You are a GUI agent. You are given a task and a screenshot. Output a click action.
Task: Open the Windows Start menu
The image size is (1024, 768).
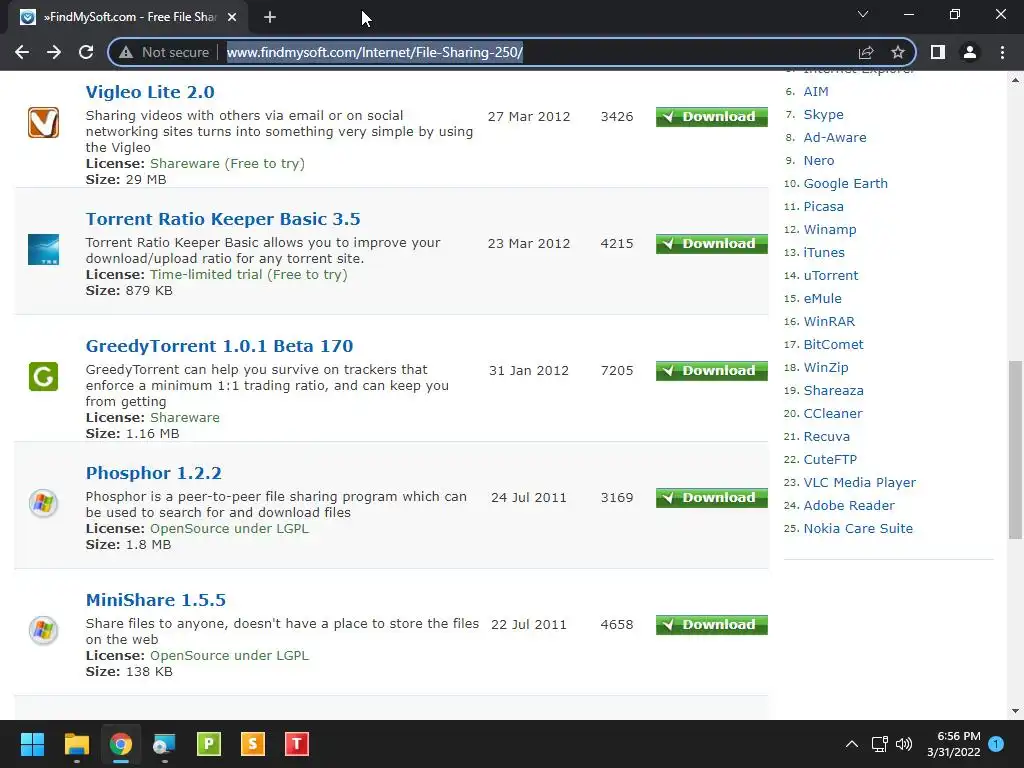(32, 744)
